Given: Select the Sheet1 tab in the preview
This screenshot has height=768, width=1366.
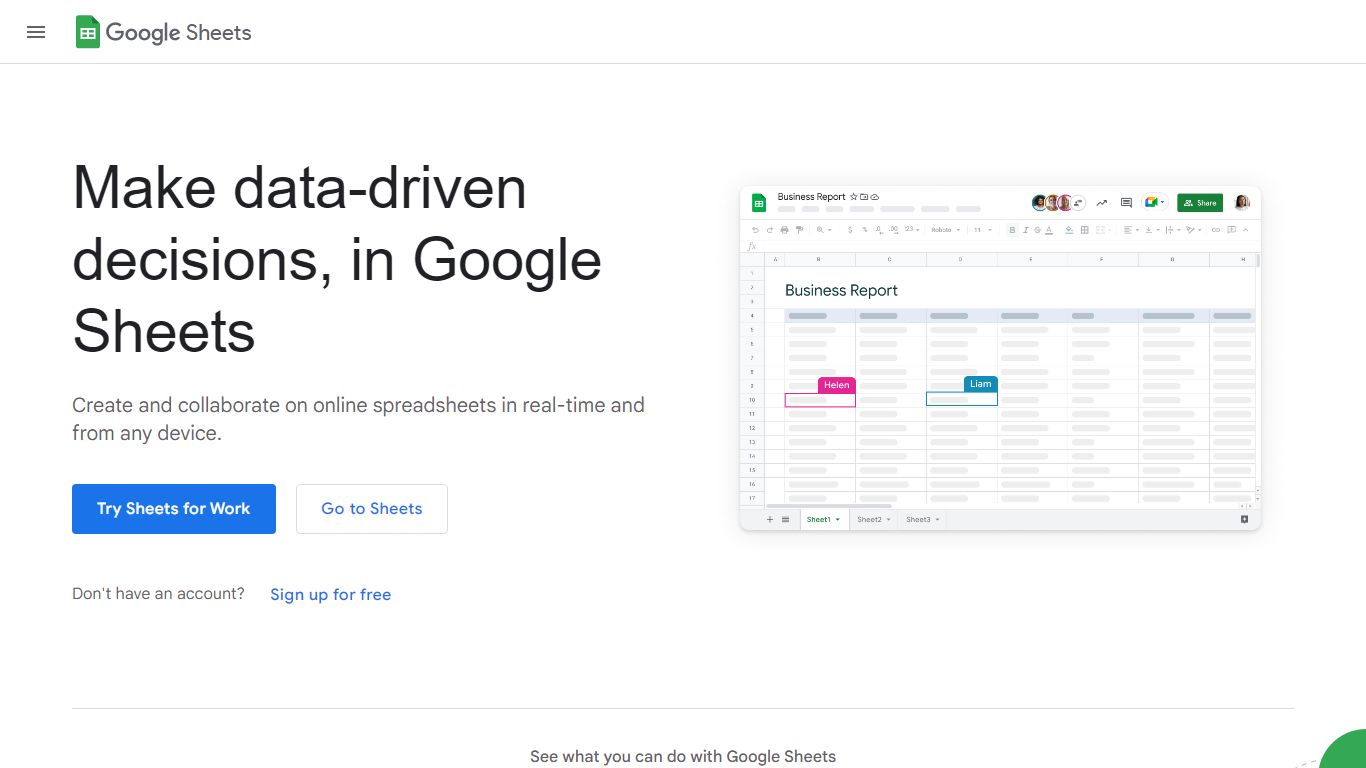Looking at the screenshot, I should [824, 519].
